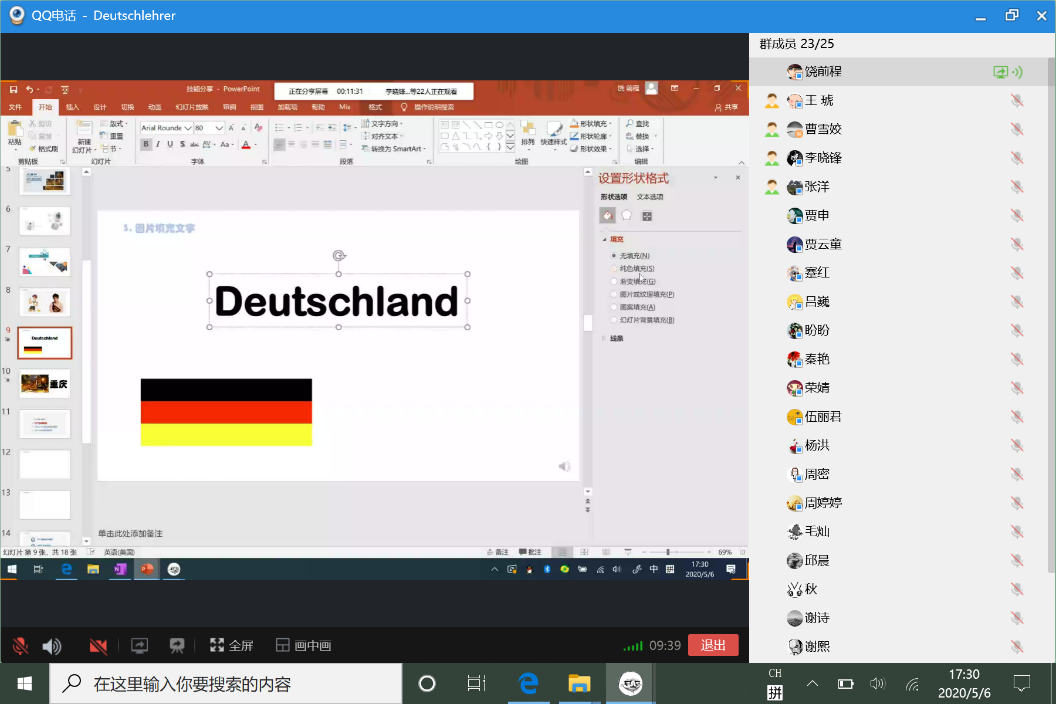The width and height of the screenshot is (1056, 704).
Task: Select member 李晓锋 in the member list
Action: (x=823, y=158)
